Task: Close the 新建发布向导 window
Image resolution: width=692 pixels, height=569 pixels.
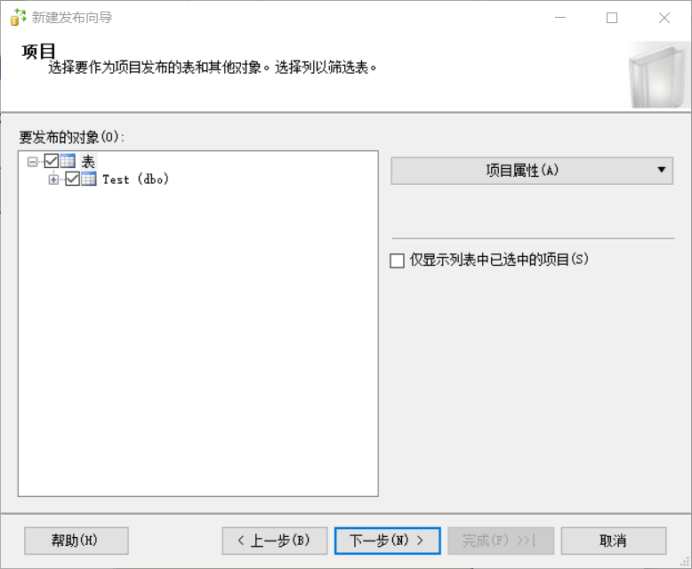Action: pos(664,18)
